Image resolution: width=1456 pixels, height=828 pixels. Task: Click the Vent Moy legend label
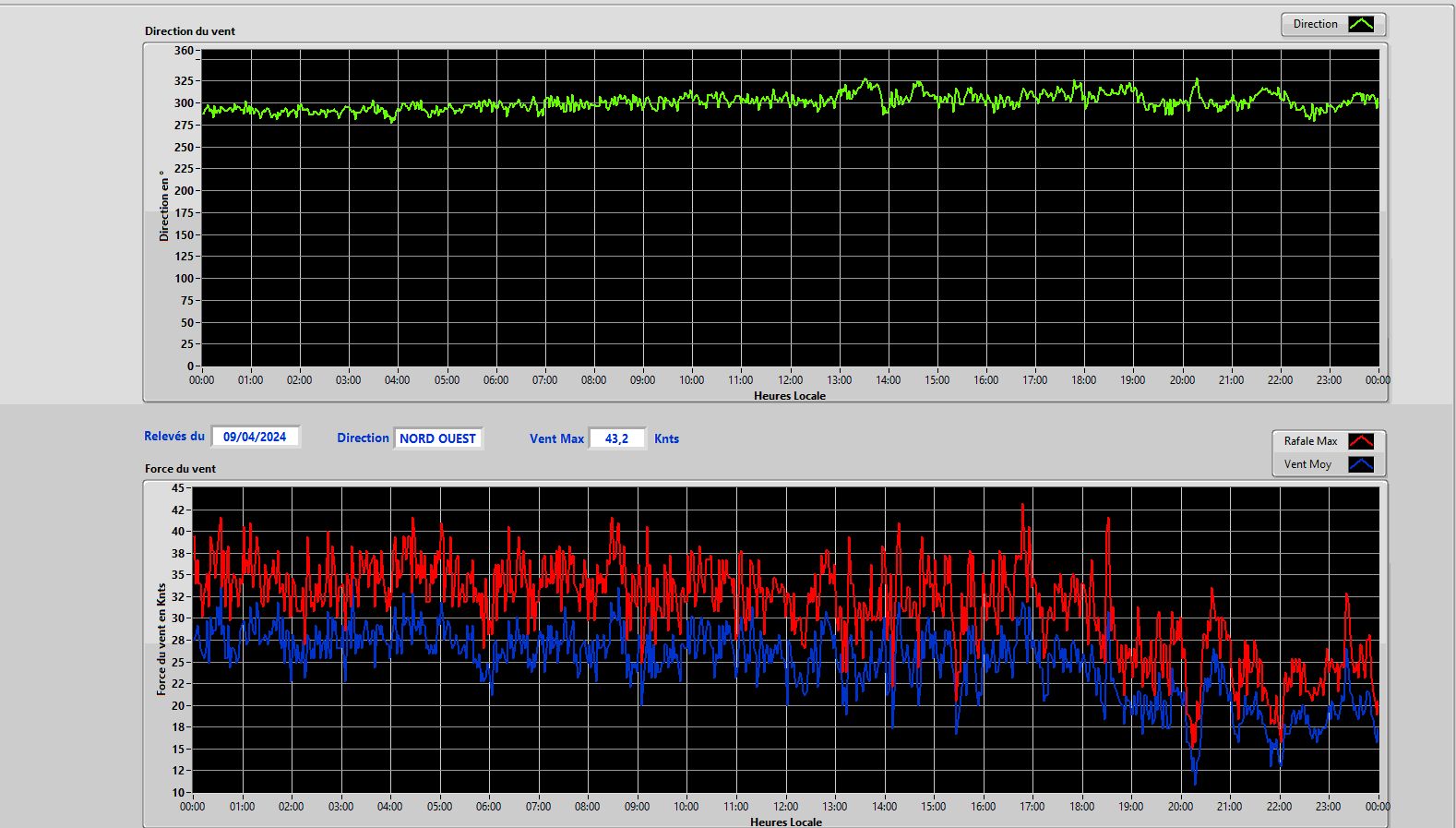coord(1307,464)
